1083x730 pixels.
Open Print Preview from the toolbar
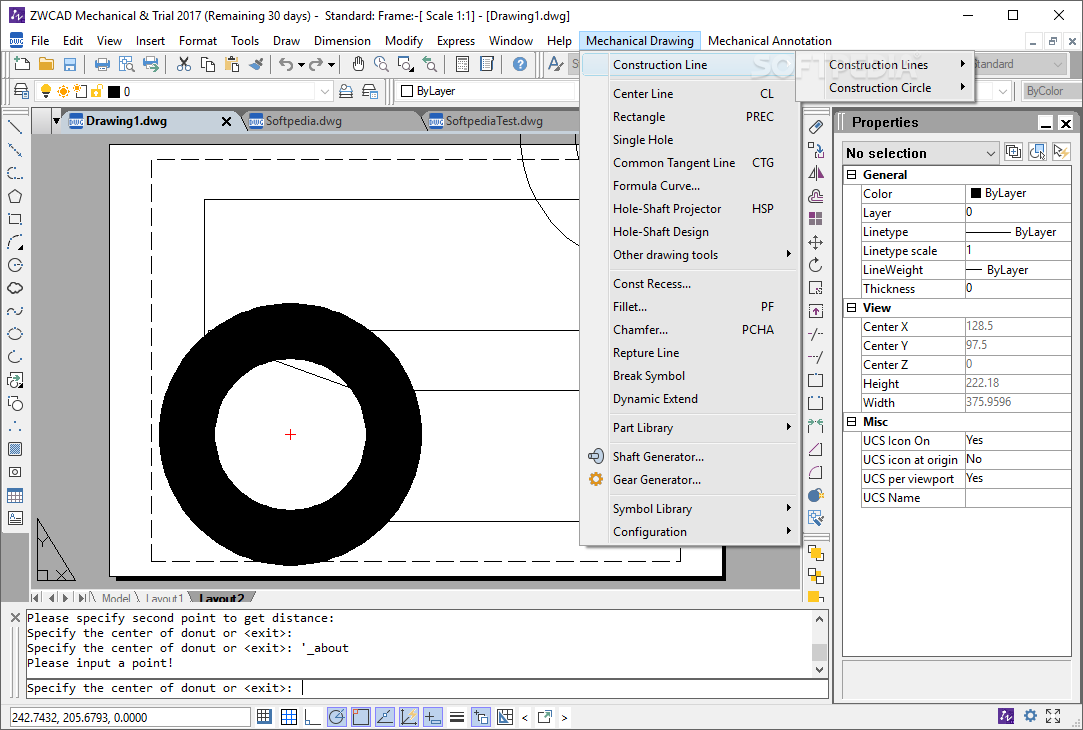126,64
